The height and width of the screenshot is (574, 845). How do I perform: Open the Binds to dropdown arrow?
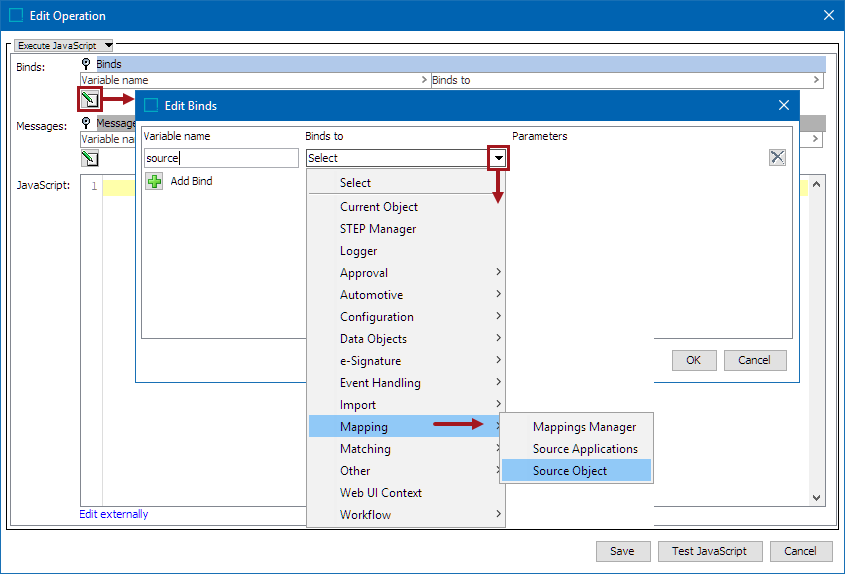tap(498, 157)
